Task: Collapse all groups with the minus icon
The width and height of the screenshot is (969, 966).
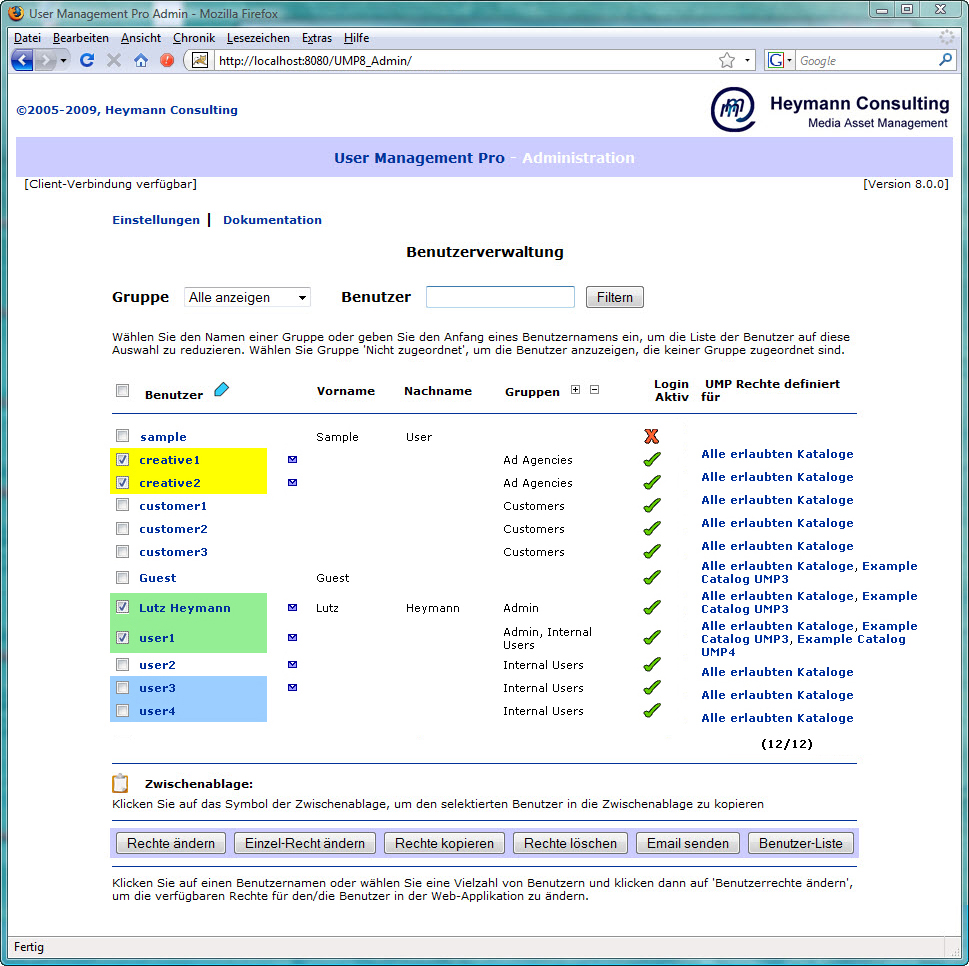Action: click(595, 389)
